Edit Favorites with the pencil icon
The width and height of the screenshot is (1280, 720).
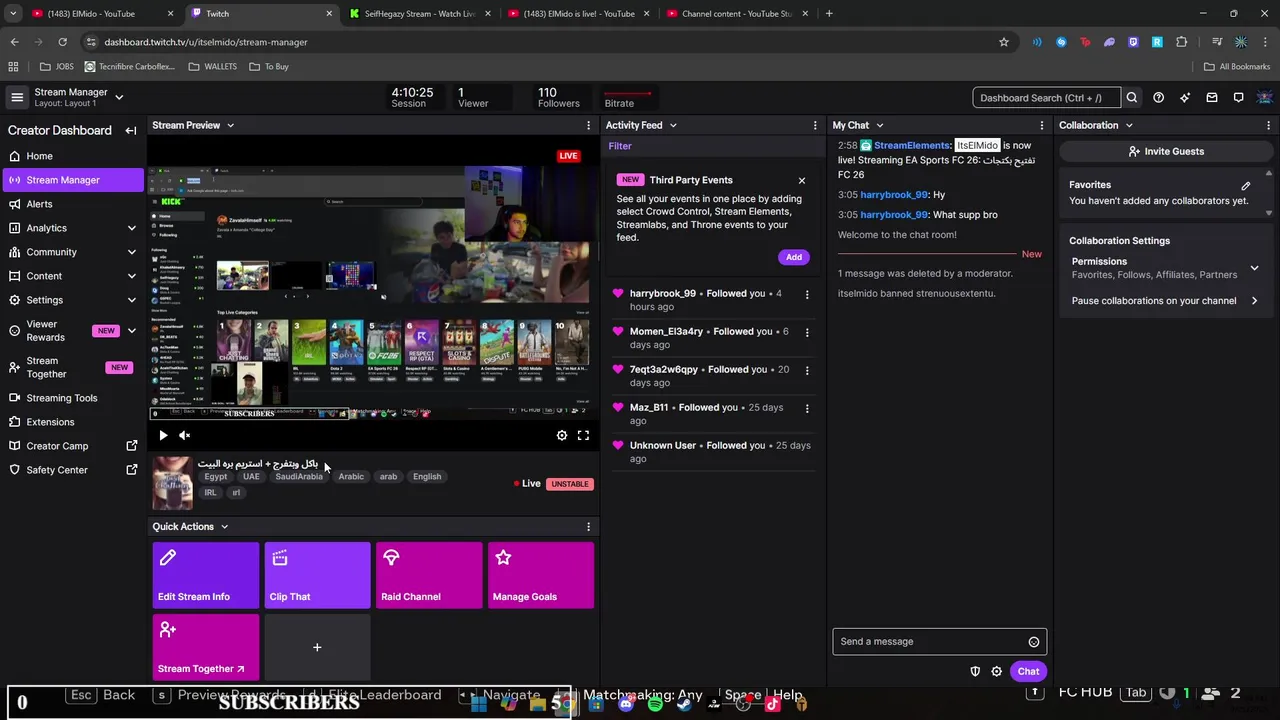[1246, 185]
